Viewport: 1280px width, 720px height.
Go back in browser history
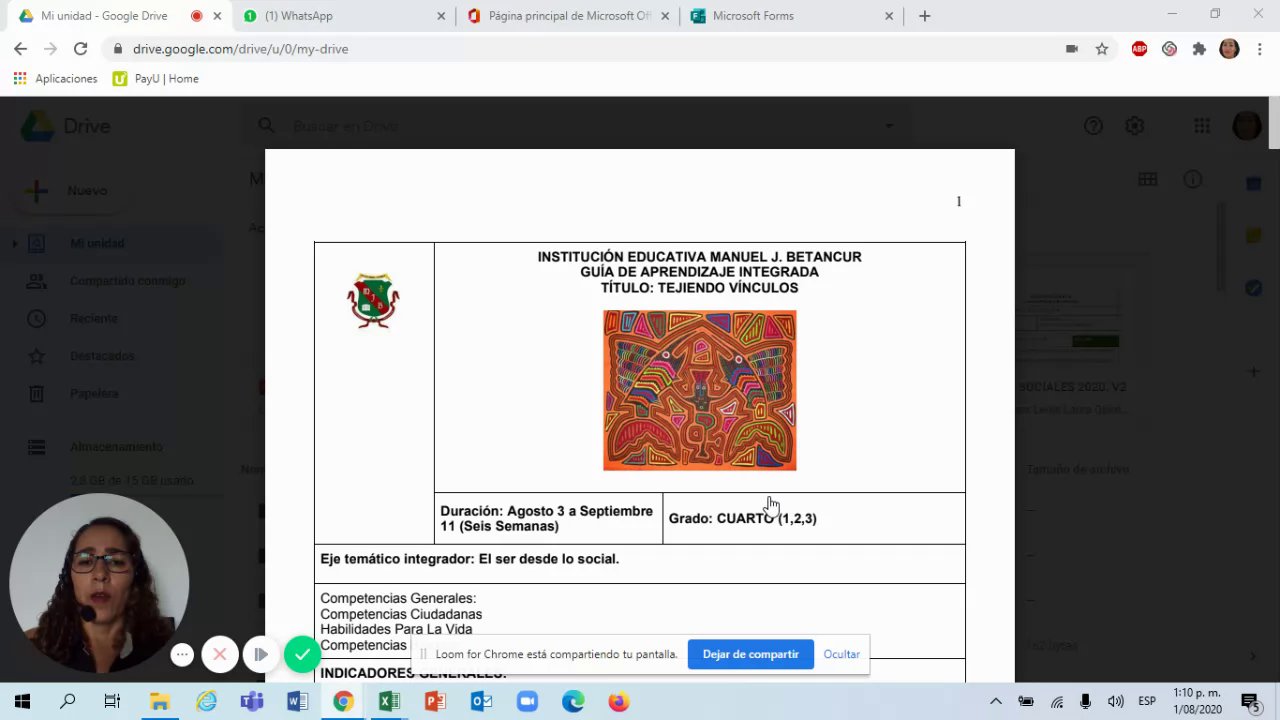[x=21, y=48]
